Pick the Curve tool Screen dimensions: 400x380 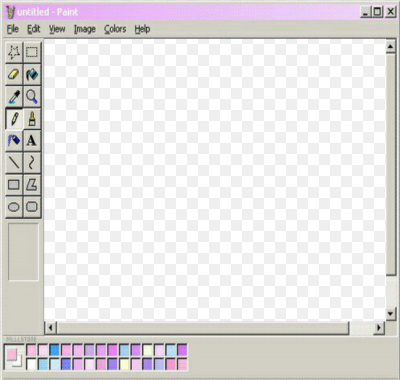coord(32,163)
